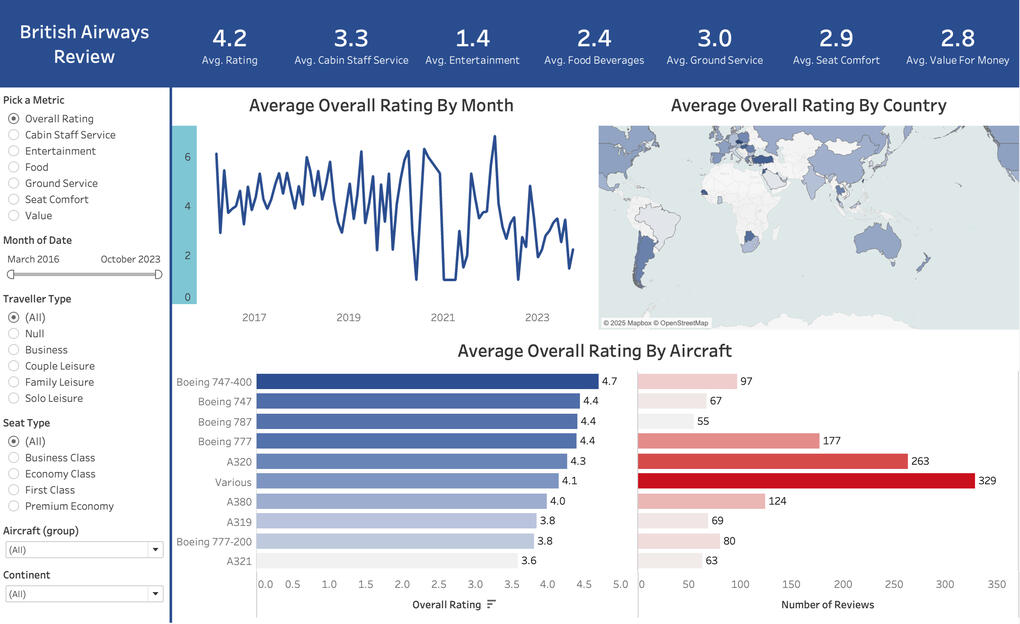1020x624 pixels.
Task: Select the Overall Rating metric radio button
Action: click(13, 118)
